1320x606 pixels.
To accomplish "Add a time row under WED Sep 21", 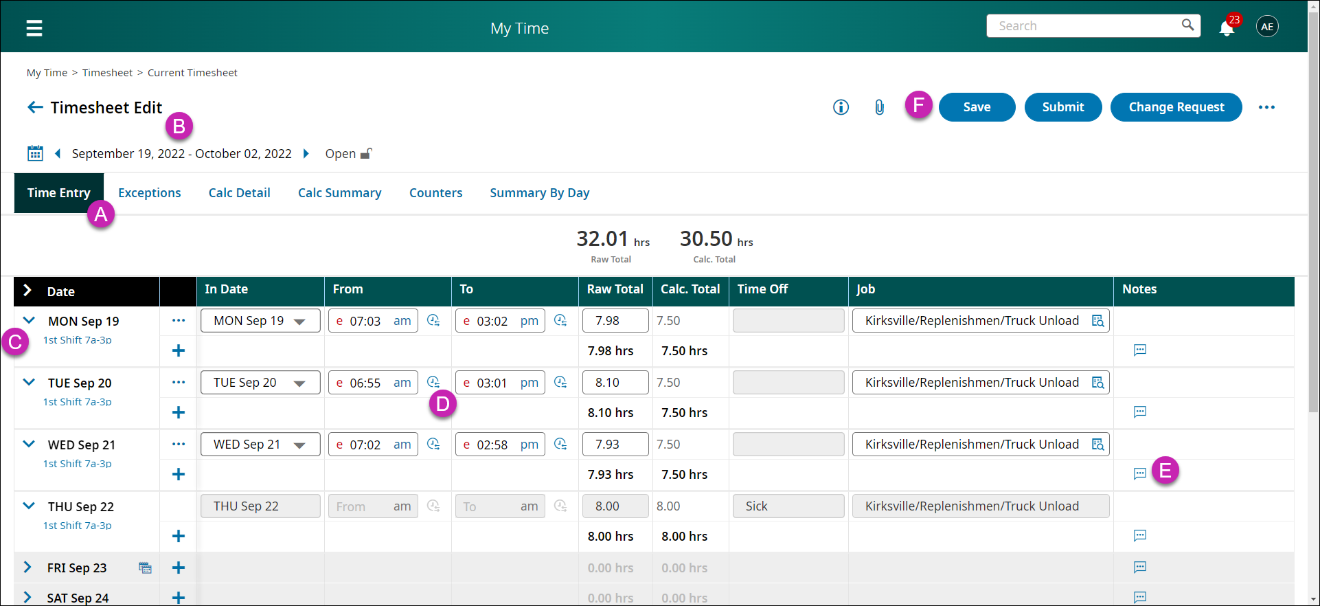I will point(179,474).
